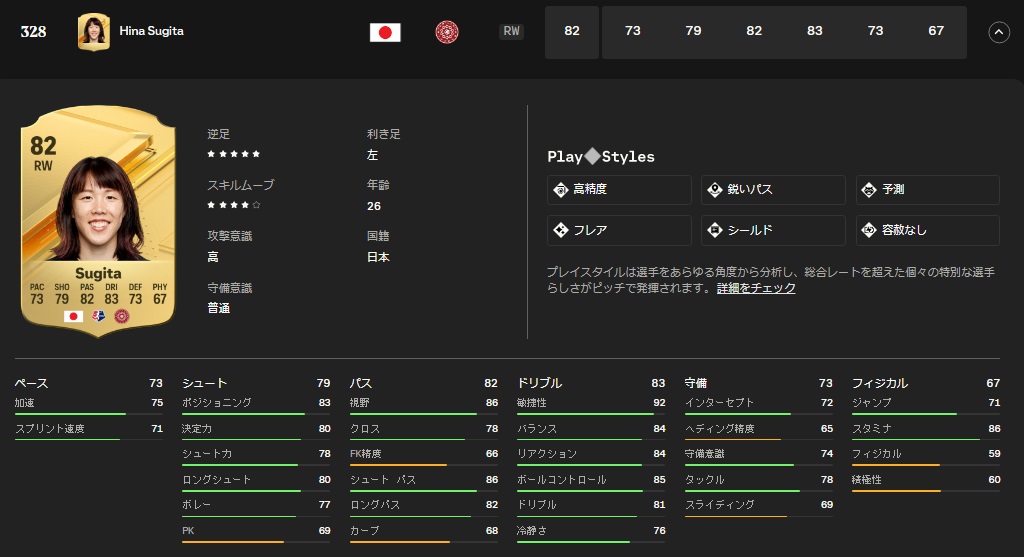Click Hina Sugita's small avatar thumbnail

coord(94,32)
